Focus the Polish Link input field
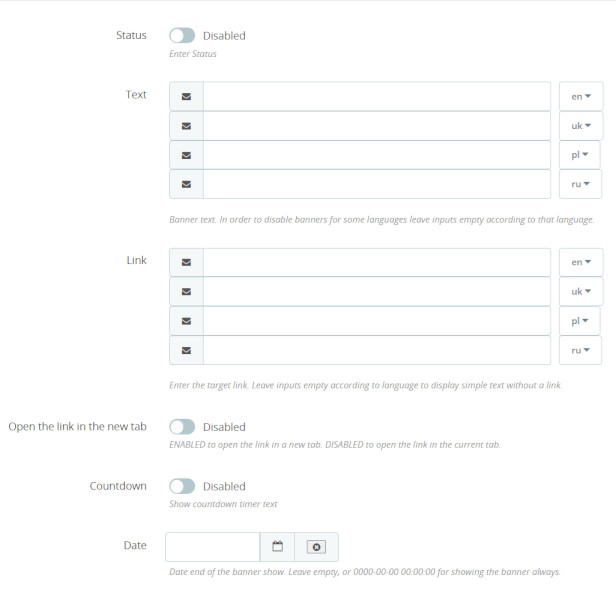Viewport: 616px width, 599px height. click(377, 321)
